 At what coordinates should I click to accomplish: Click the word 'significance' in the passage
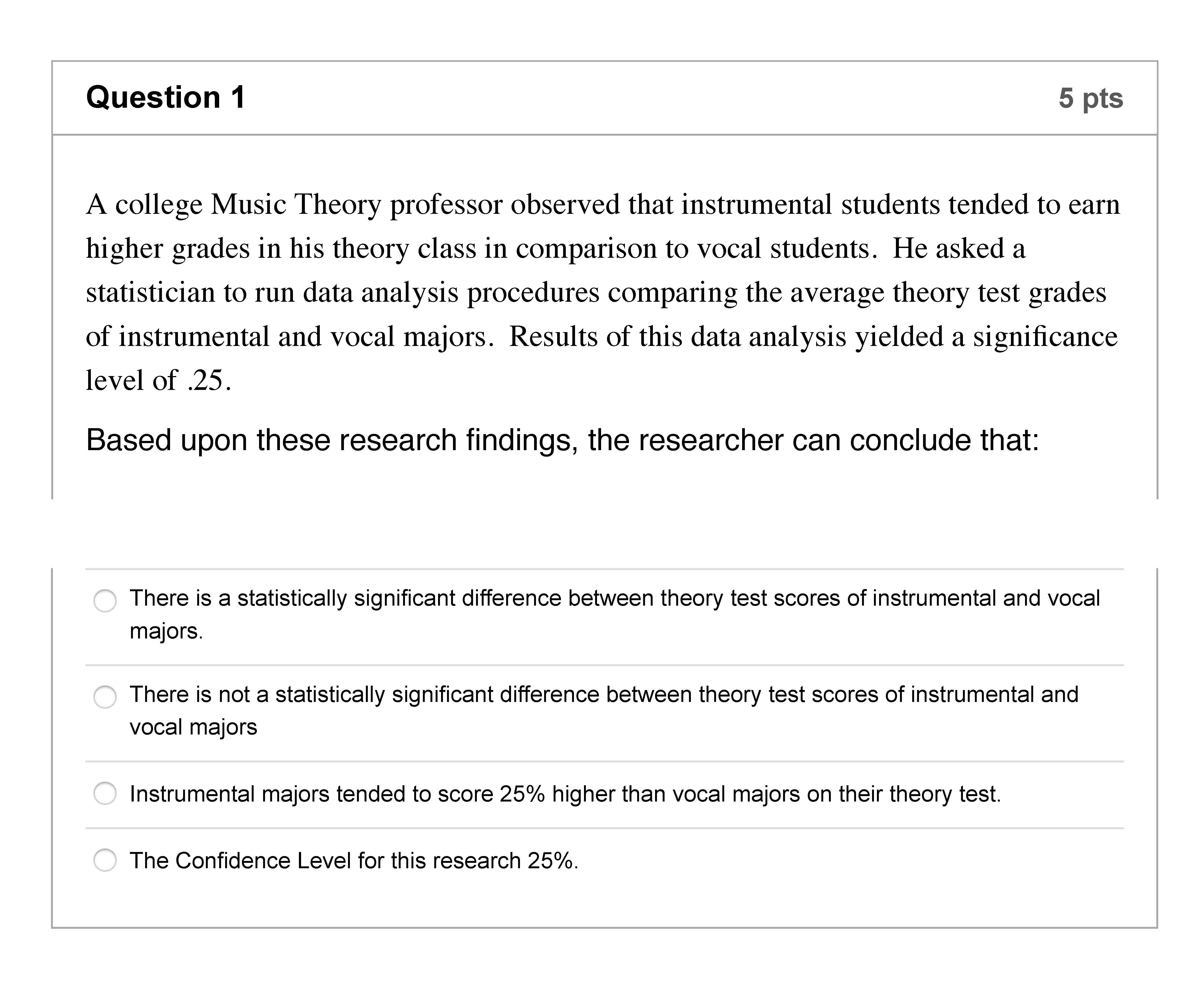point(1045,336)
